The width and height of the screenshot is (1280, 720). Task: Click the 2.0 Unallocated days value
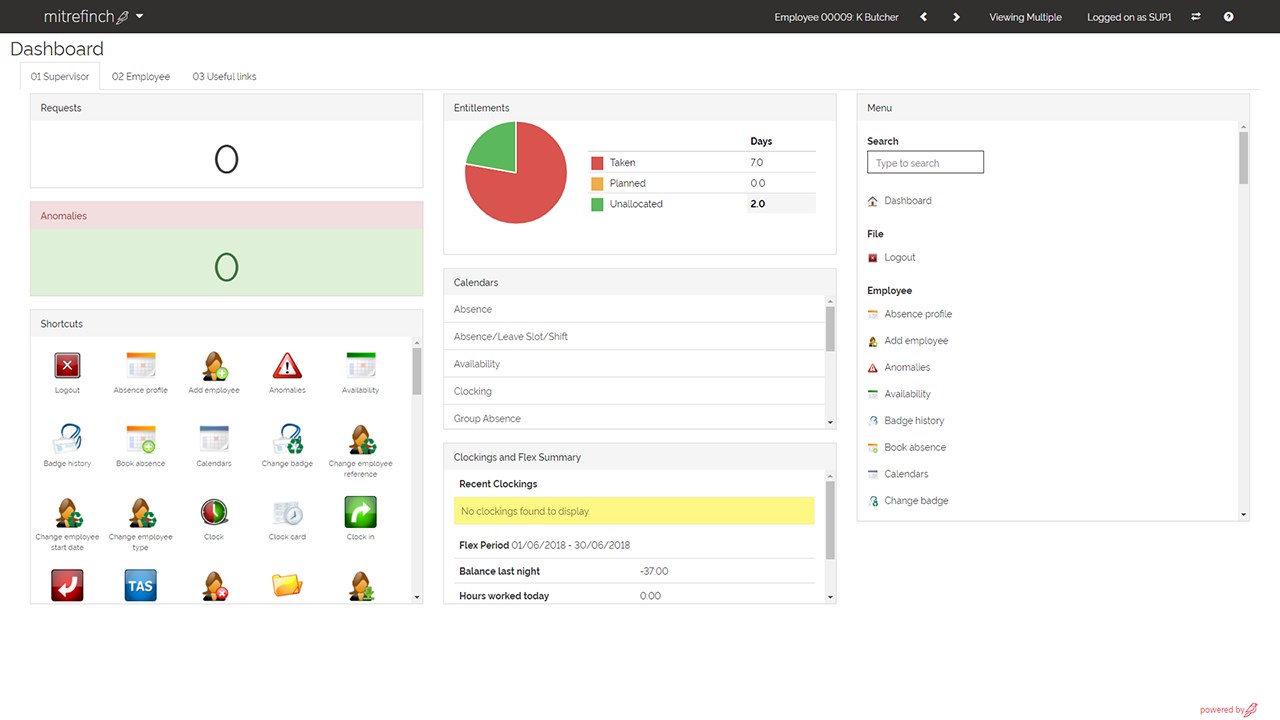coord(758,204)
